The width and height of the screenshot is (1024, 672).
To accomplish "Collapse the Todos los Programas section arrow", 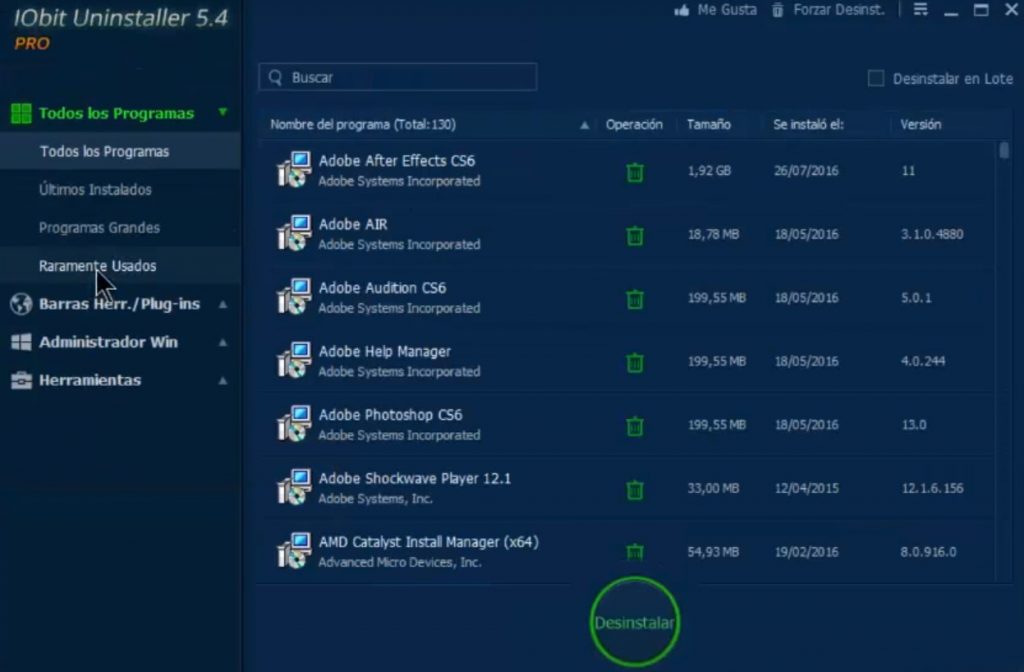I will 223,112.
